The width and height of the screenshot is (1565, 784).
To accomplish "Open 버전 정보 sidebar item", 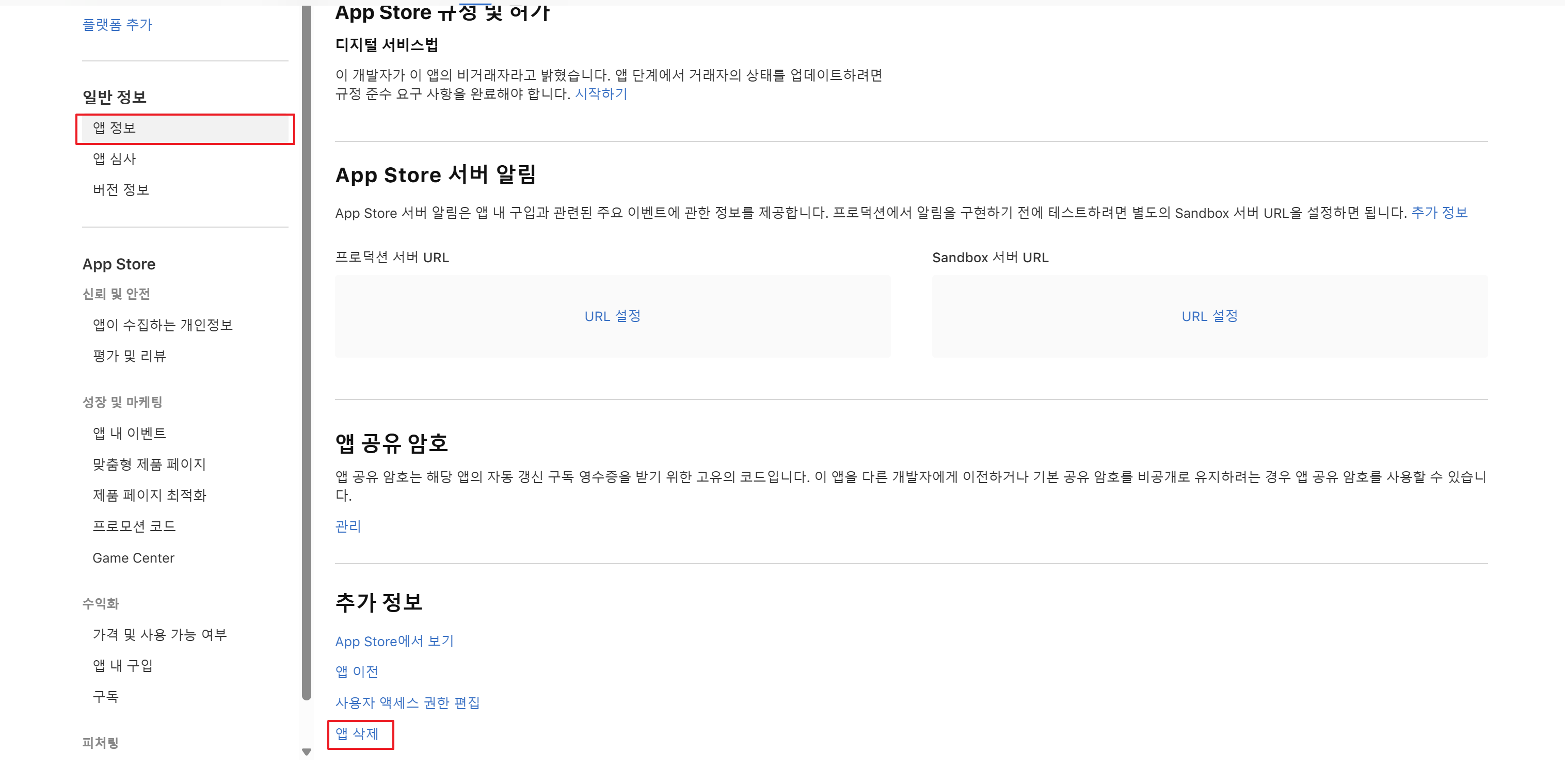I will [x=120, y=190].
